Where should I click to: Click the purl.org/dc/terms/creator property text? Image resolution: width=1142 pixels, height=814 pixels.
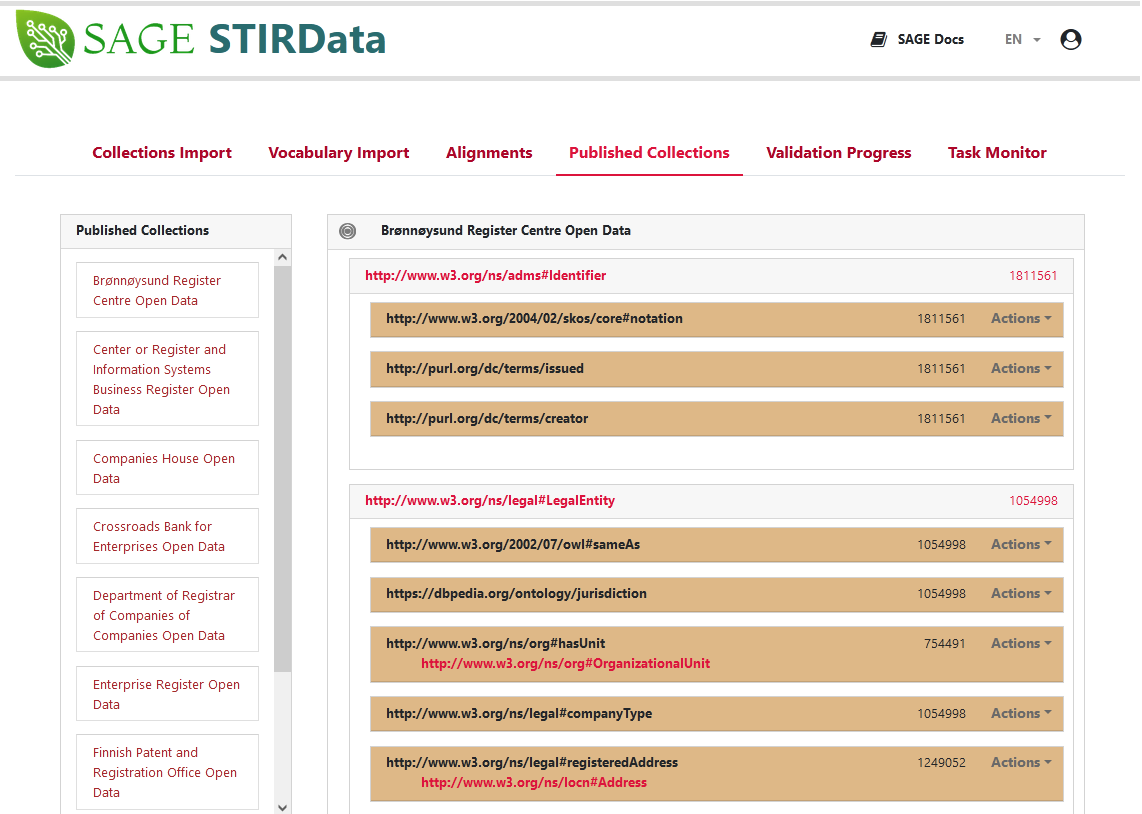click(487, 419)
